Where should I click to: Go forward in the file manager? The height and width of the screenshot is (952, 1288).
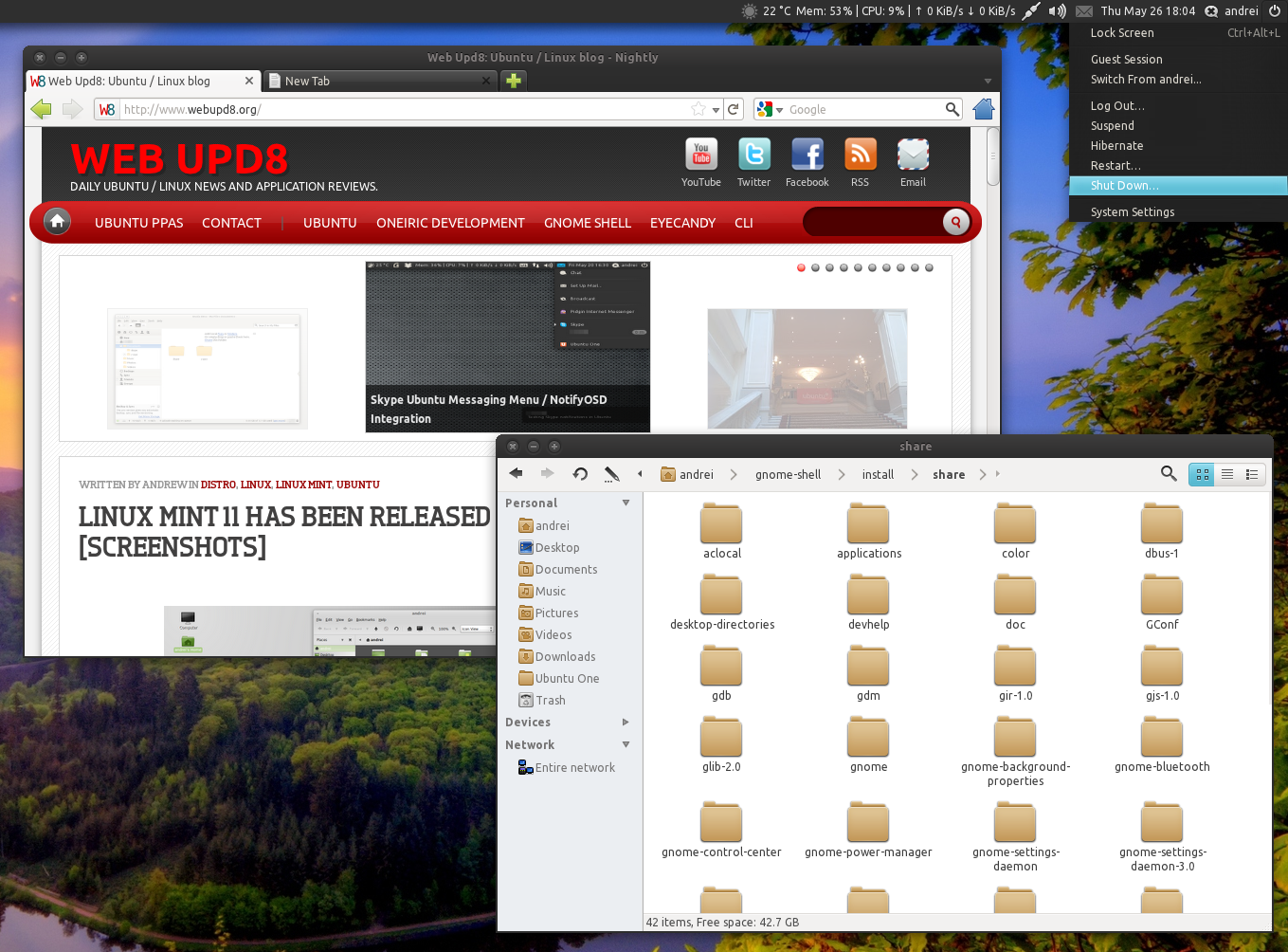[548, 473]
